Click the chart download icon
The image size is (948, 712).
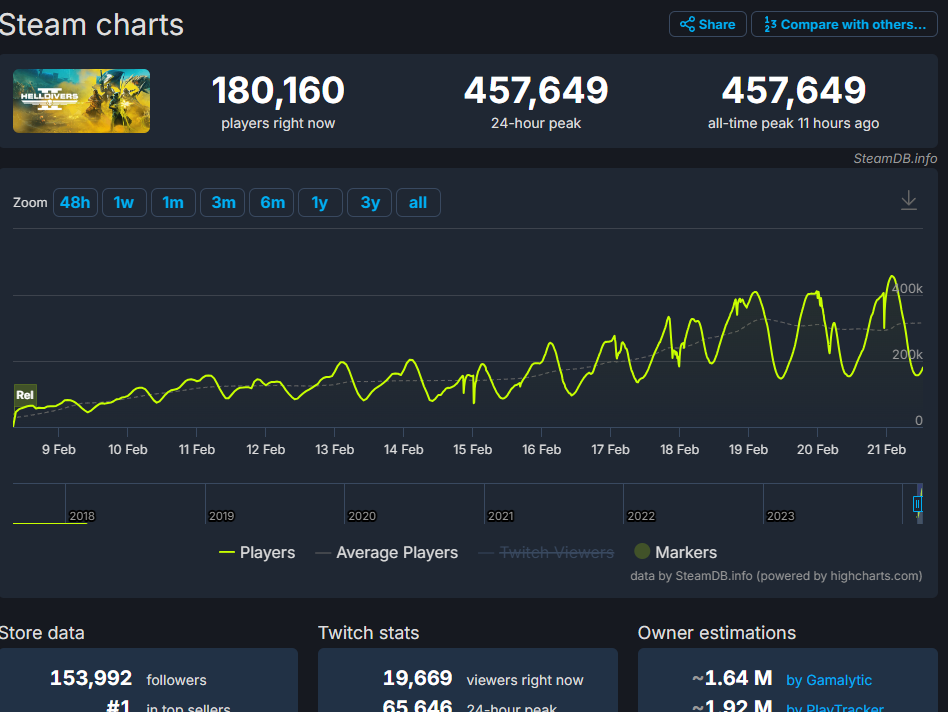(x=908, y=201)
